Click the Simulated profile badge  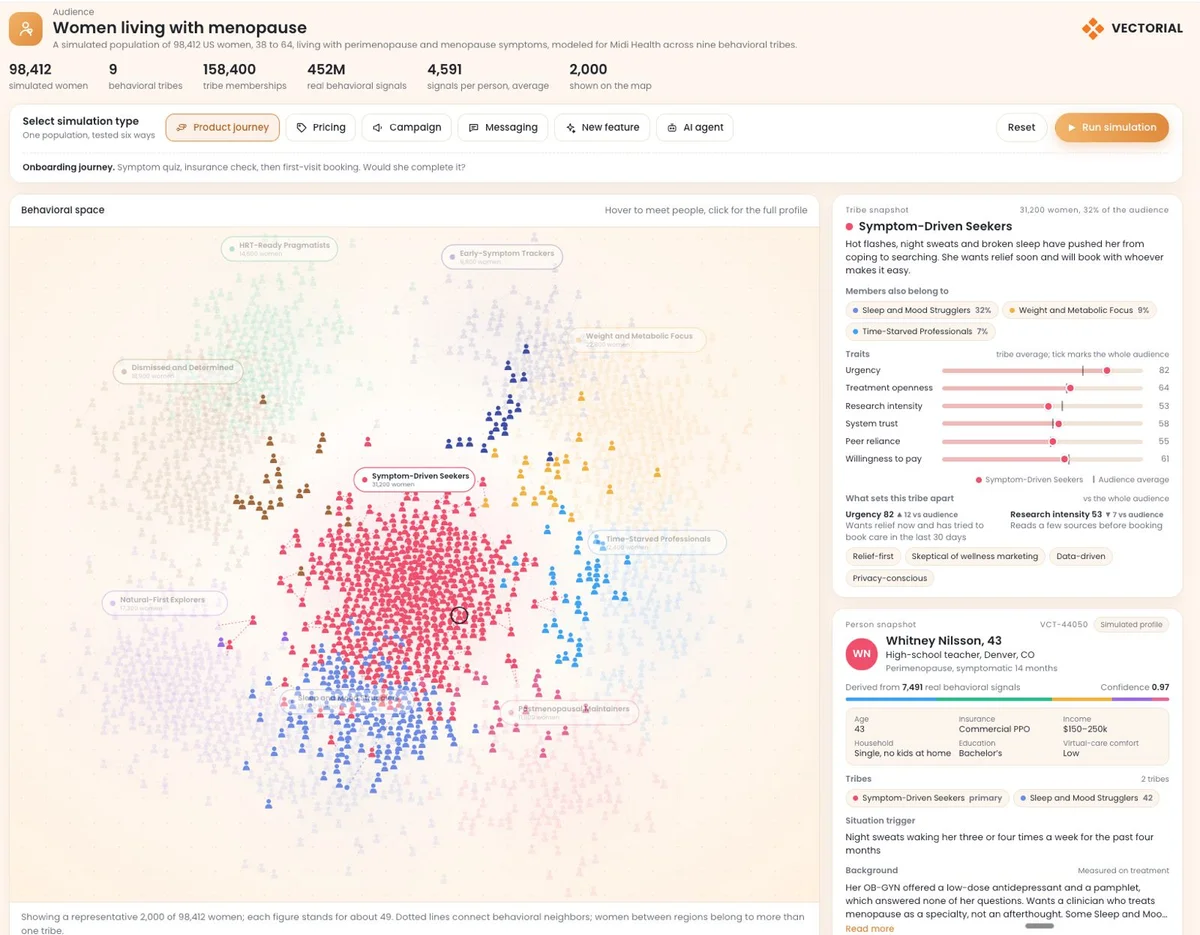tap(1131, 624)
